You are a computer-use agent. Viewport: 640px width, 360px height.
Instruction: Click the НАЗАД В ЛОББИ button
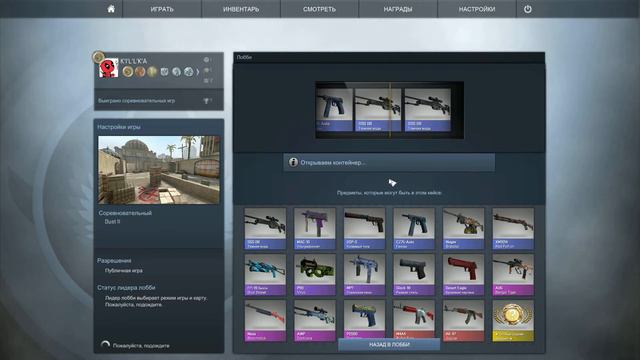[x=389, y=344]
